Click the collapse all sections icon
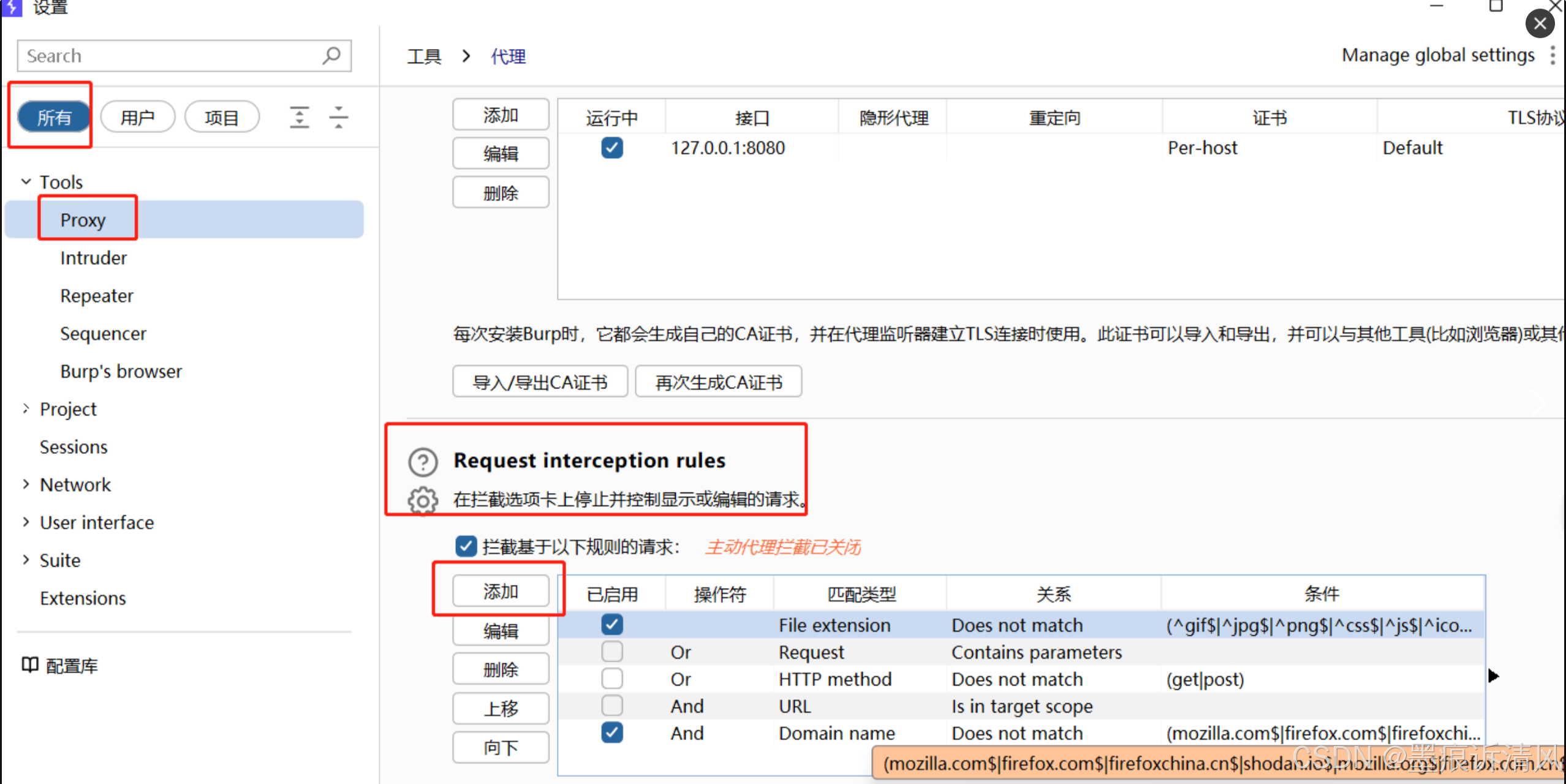This screenshot has width=1566, height=784. point(338,117)
